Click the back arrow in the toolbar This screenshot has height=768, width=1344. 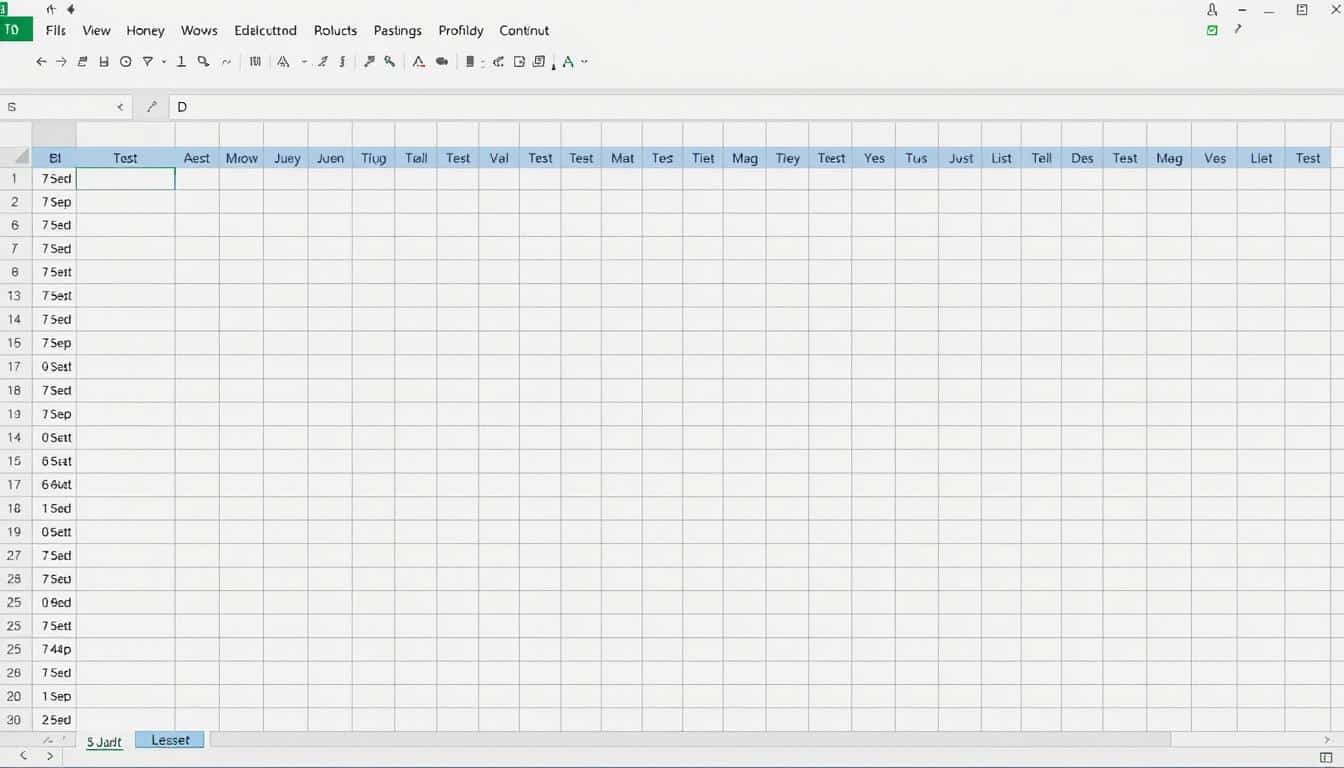[x=41, y=62]
